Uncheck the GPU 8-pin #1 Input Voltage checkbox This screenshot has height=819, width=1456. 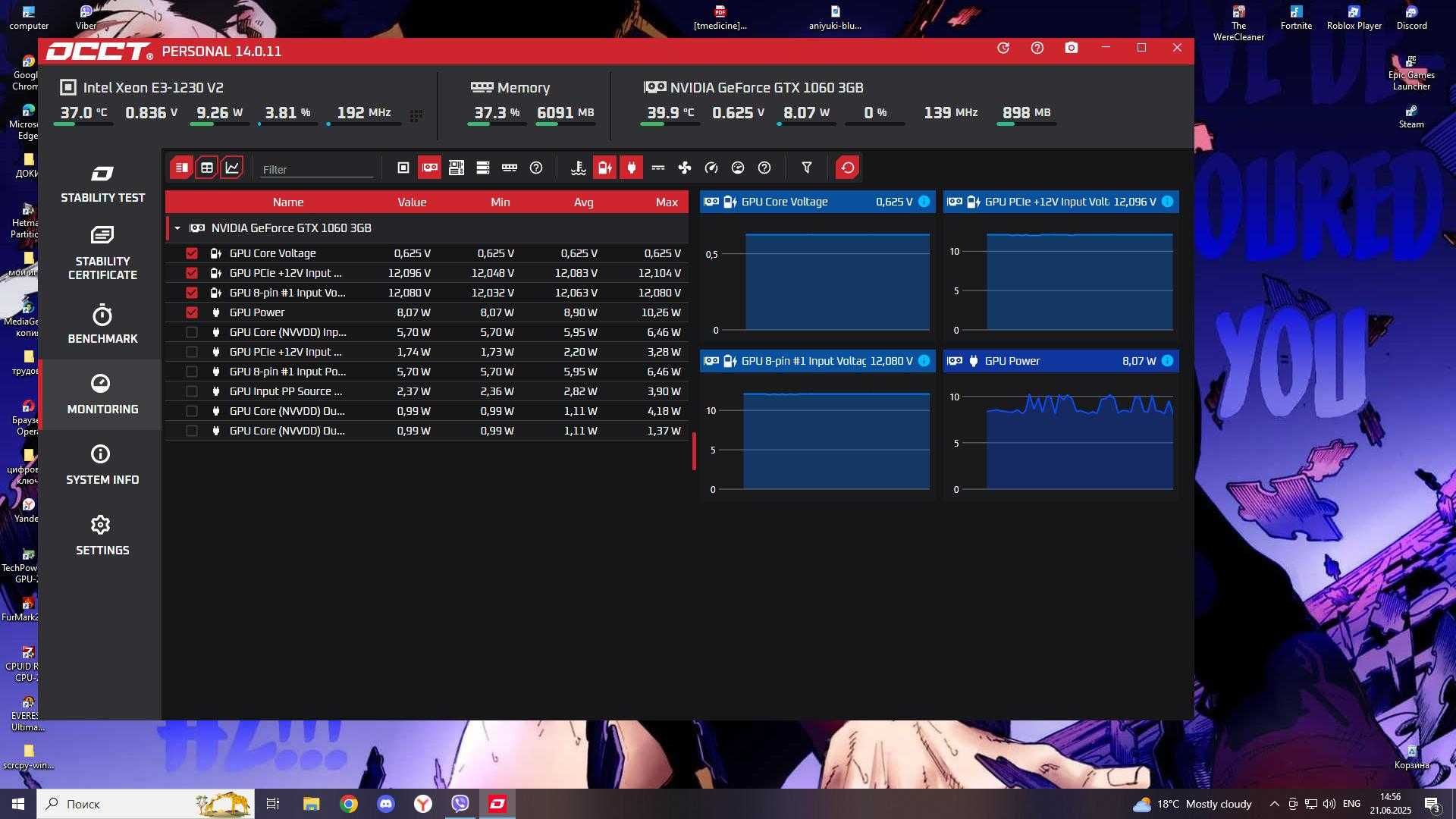point(192,293)
